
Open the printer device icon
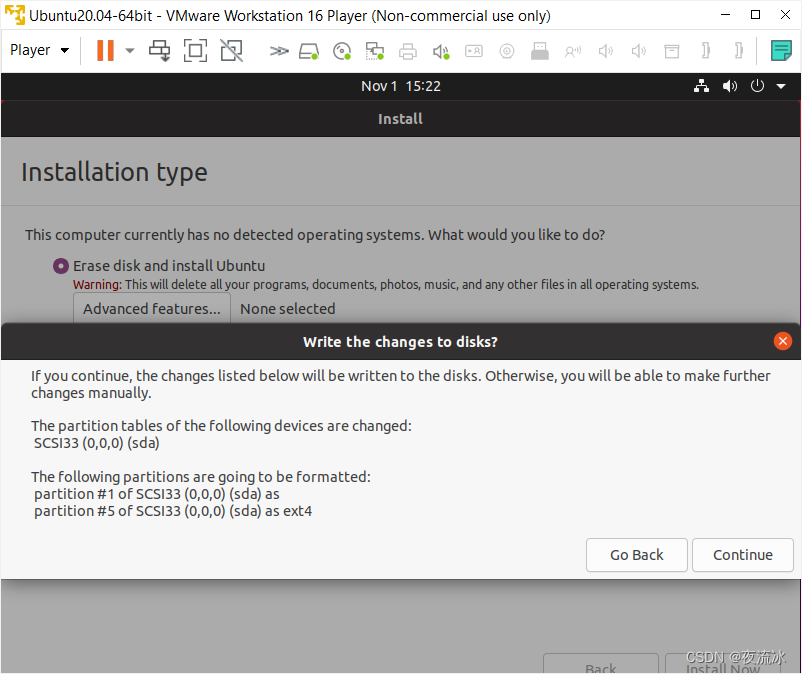408,51
